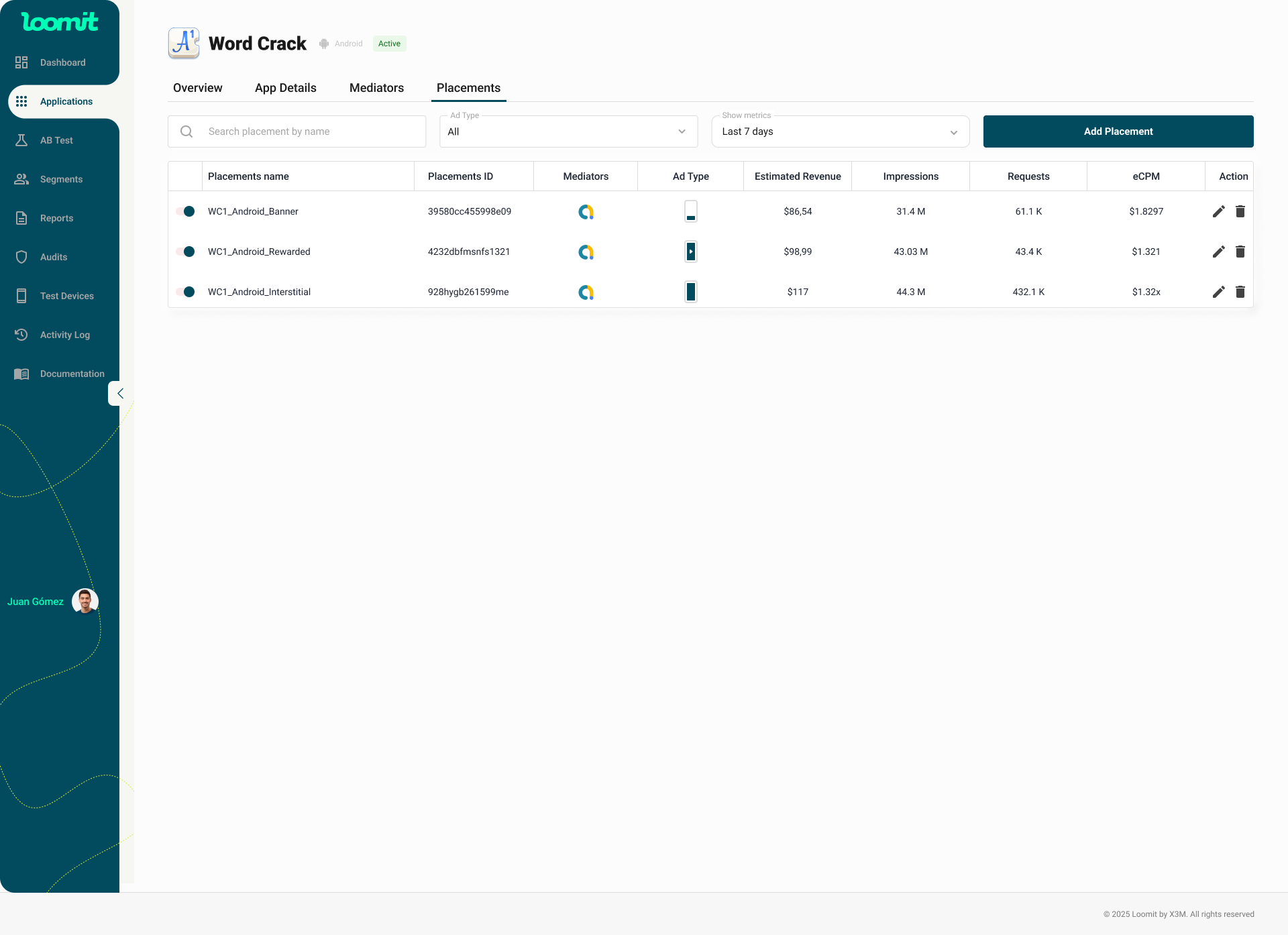Open the Activity Log page
This screenshot has width=1288, height=935.
click(x=65, y=335)
